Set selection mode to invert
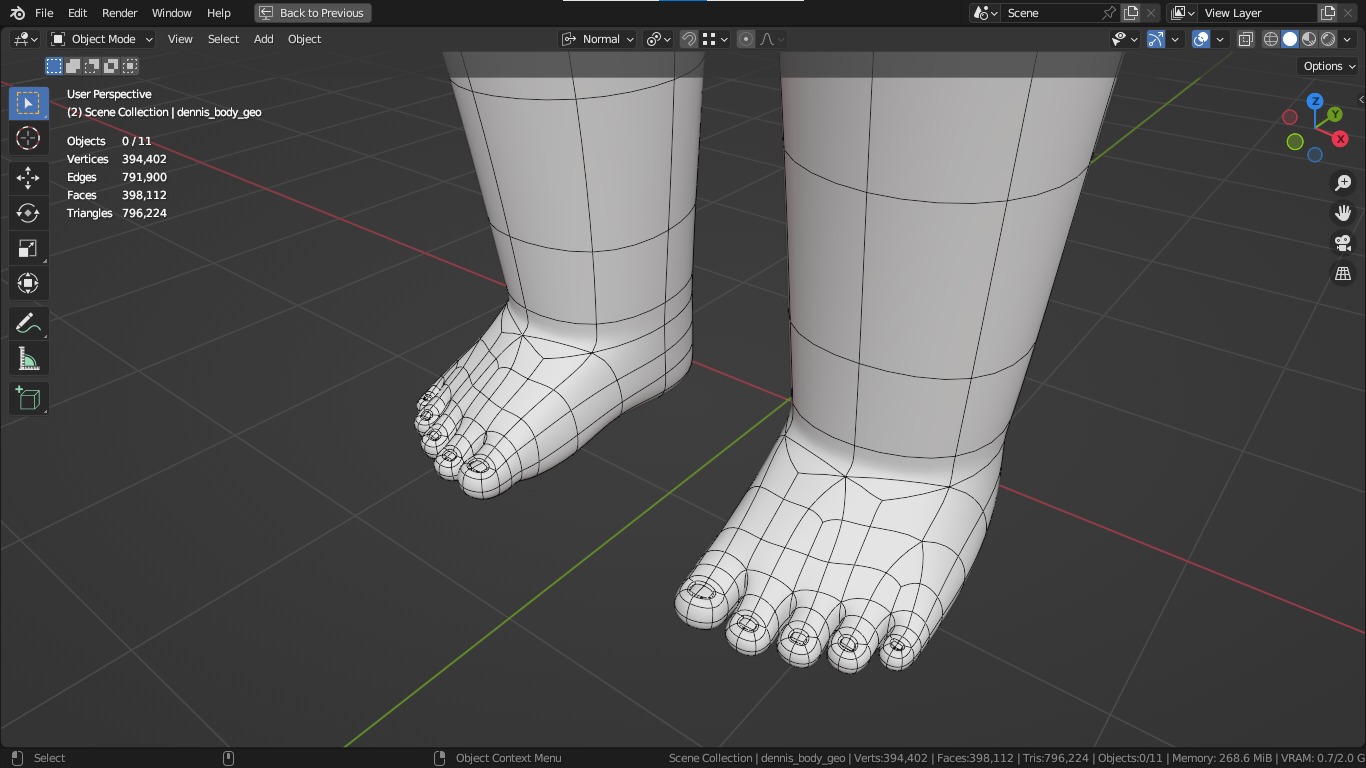Viewport: 1366px width, 768px height. pos(111,66)
